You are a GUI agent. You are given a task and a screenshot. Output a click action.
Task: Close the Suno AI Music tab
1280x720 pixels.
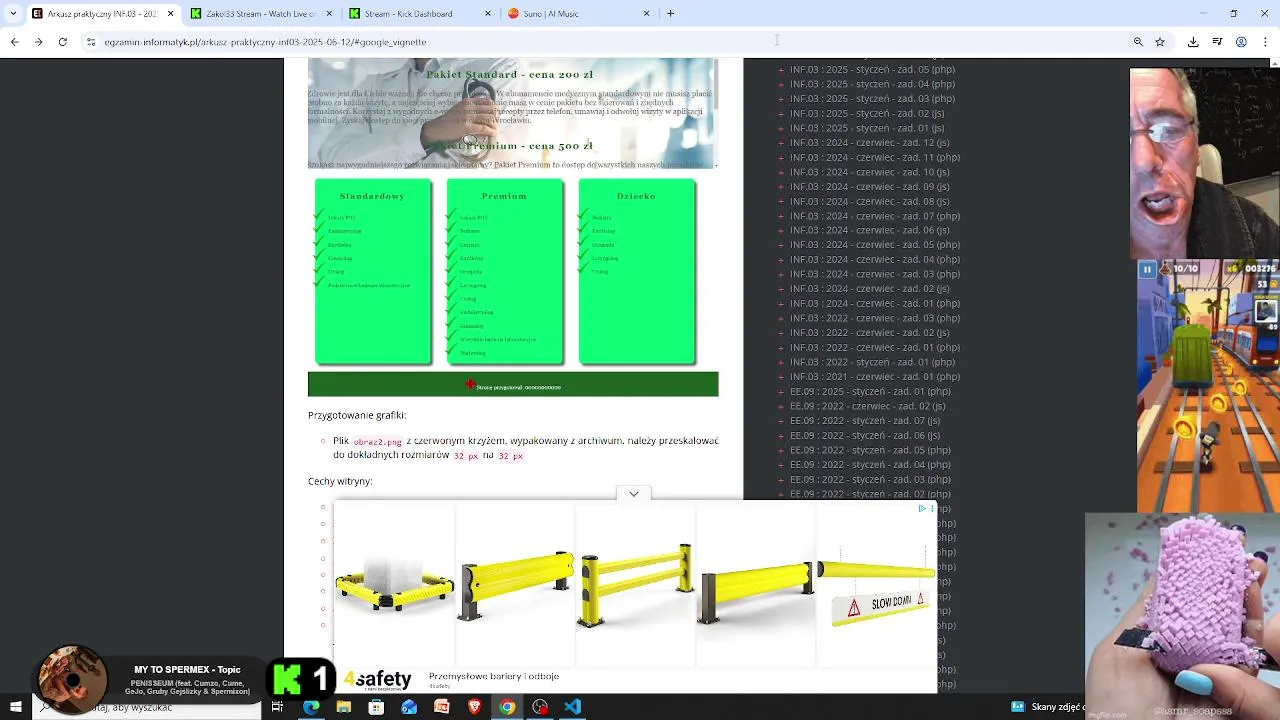(646, 13)
